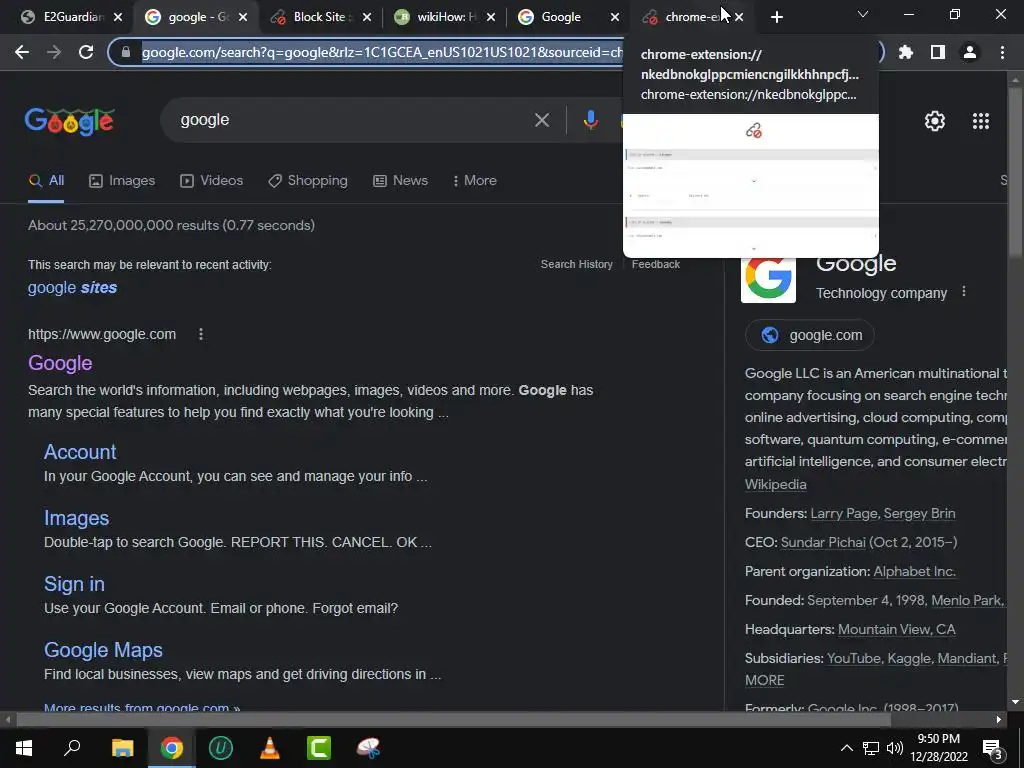Open Chrome's three-dot menu
This screenshot has height=768, width=1024.
(x=1002, y=52)
